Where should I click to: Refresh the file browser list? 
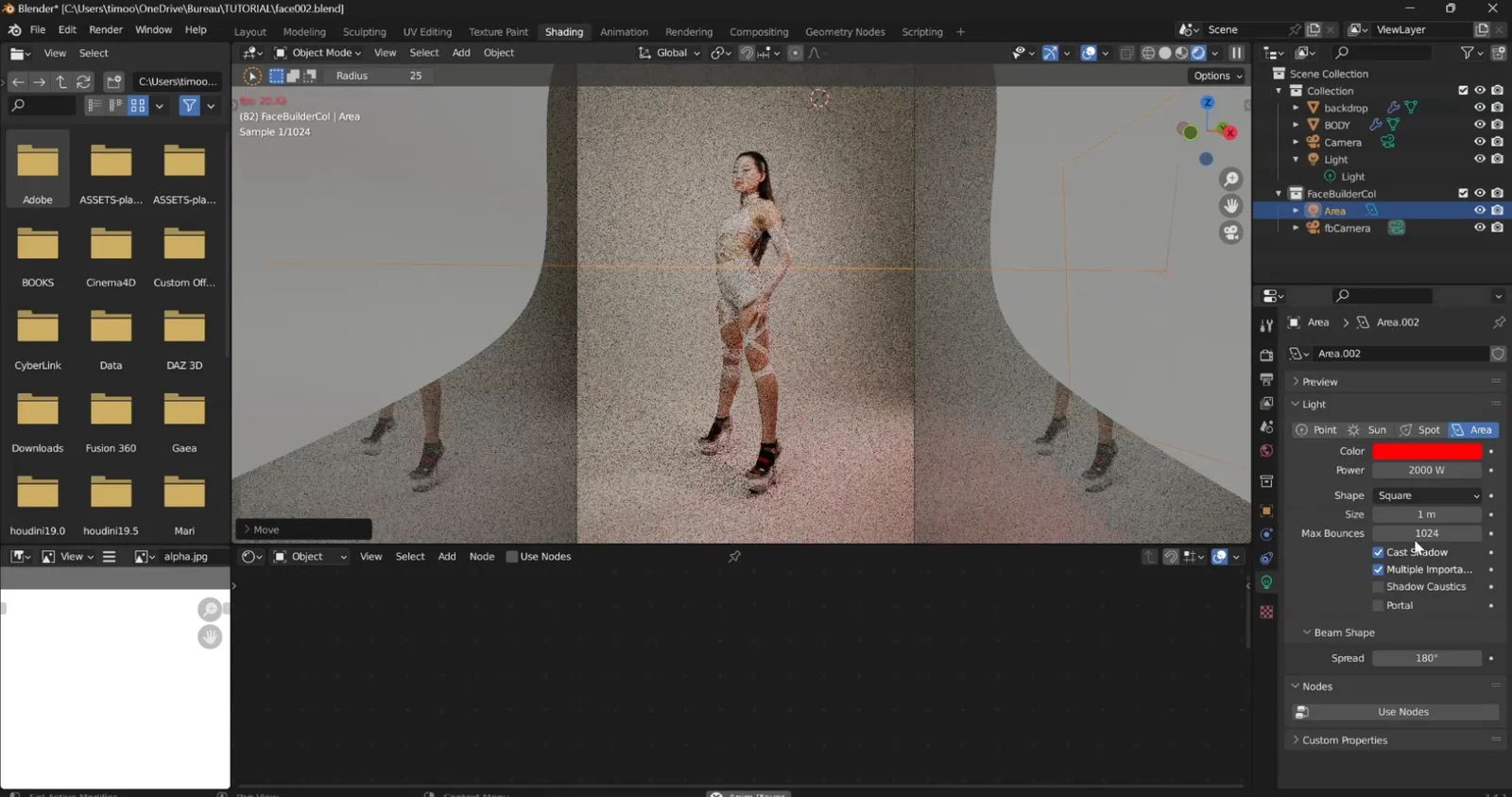(83, 81)
